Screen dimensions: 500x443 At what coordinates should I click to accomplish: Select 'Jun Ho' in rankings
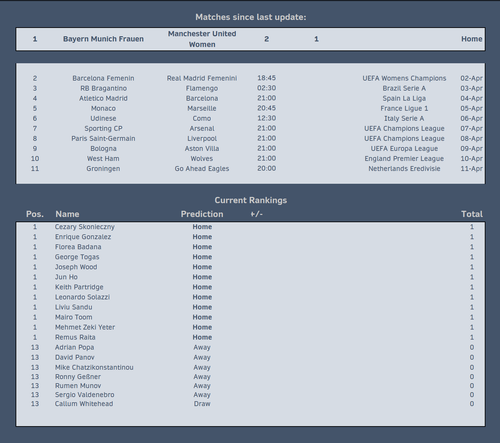(66, 277)
